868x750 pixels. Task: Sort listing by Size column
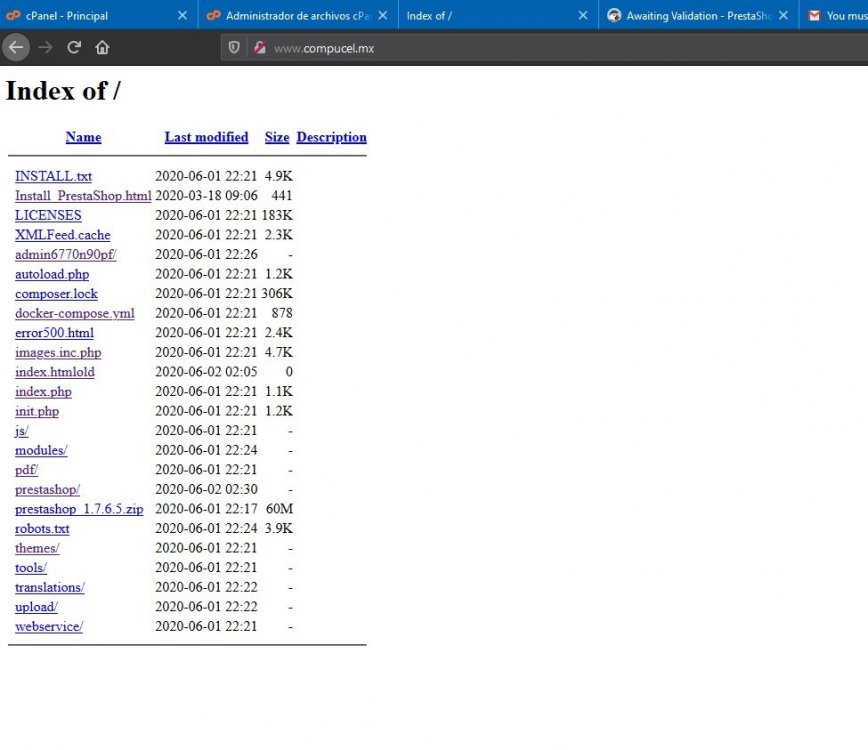click(277, 137)
